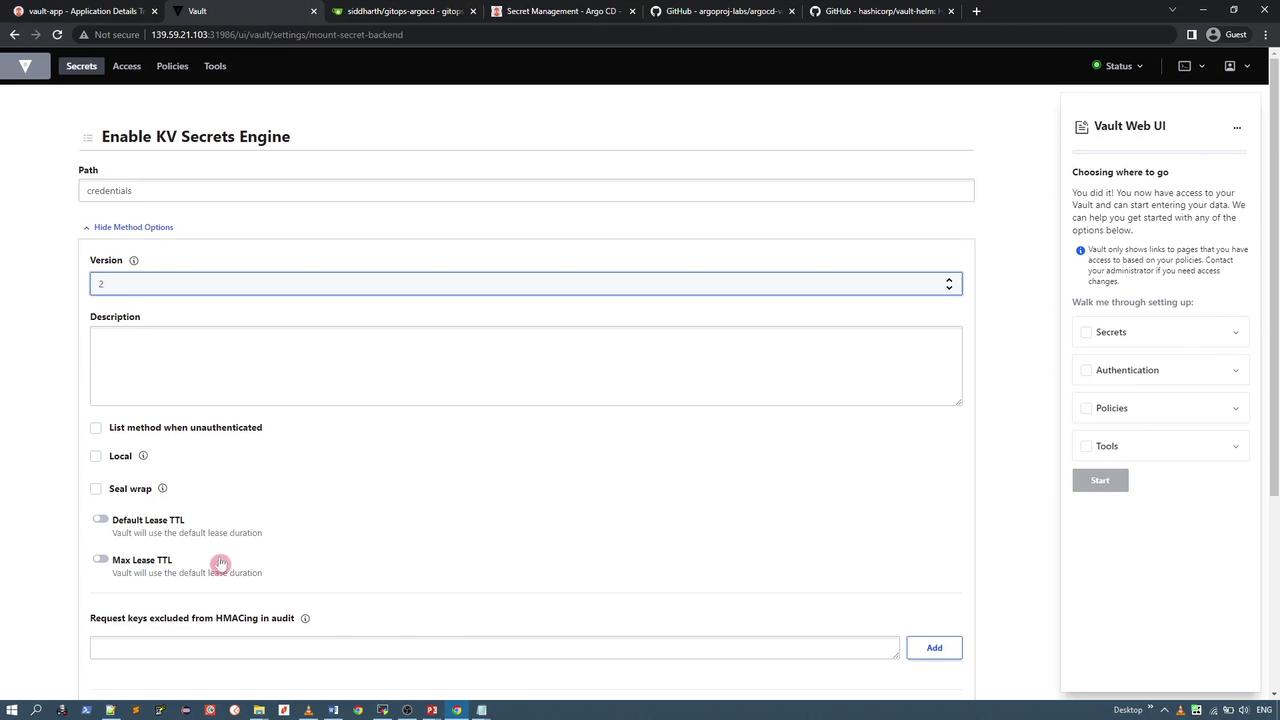Screen dimensions: 1280x720
Task: Switch to the hashicorp/vault-helm GitHub tab
Action: pyautogui.click(x=881, y=11)
